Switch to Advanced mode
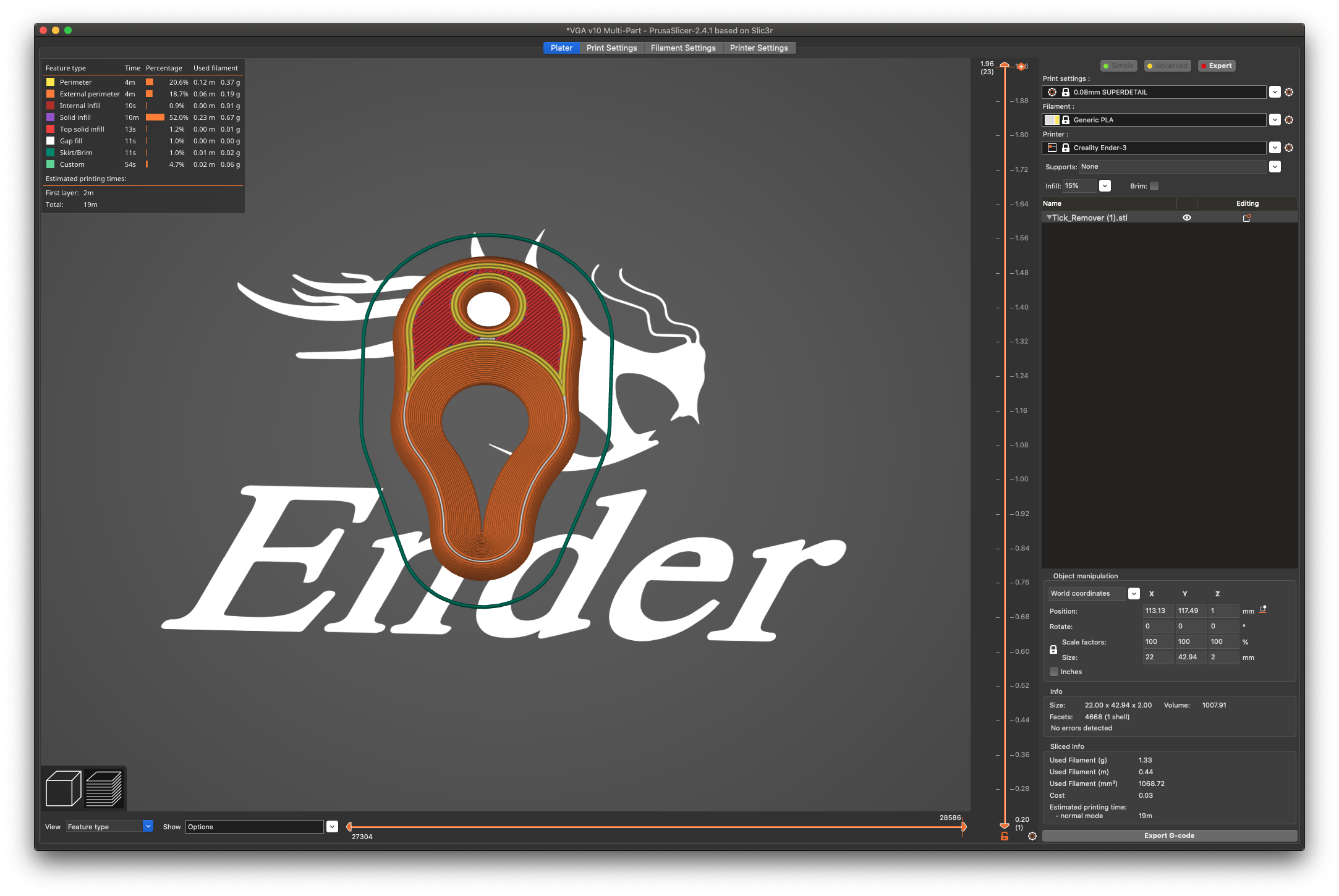Screen dimensions: 1339x896 [x=1167, y=66]
